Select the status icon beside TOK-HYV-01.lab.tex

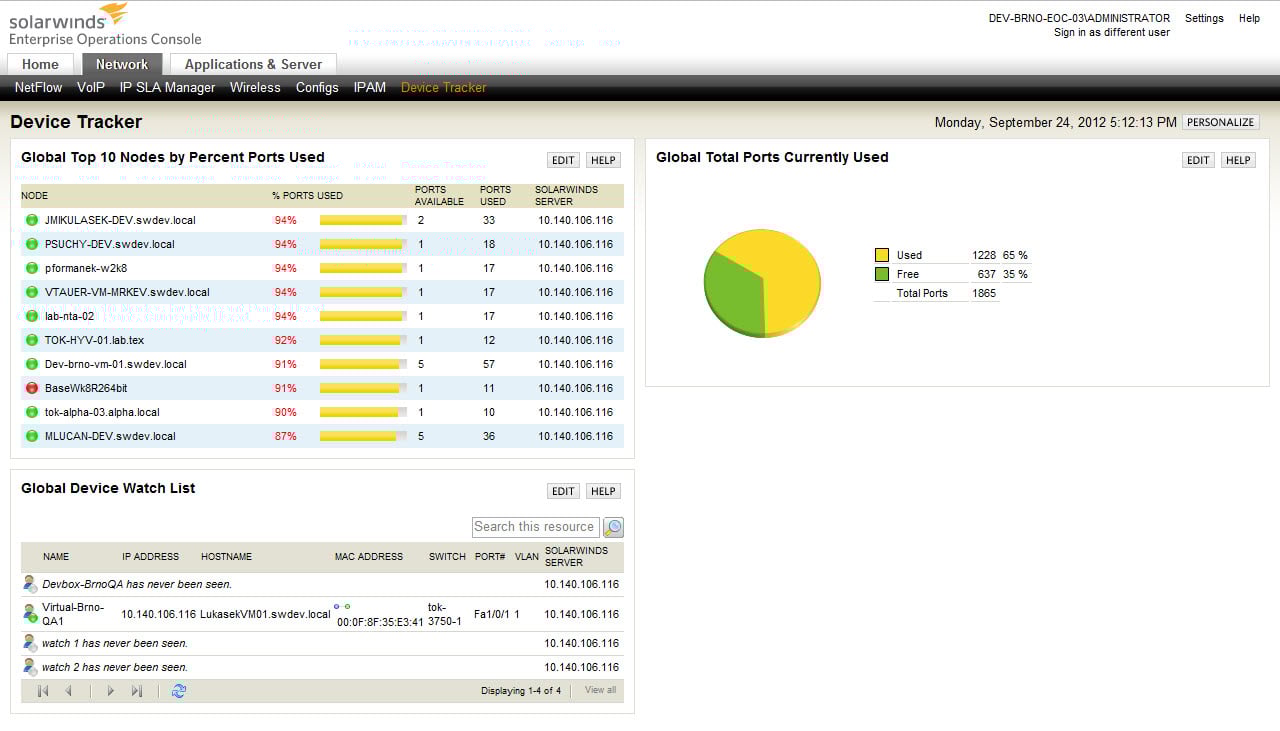click(x=32, y=340)
